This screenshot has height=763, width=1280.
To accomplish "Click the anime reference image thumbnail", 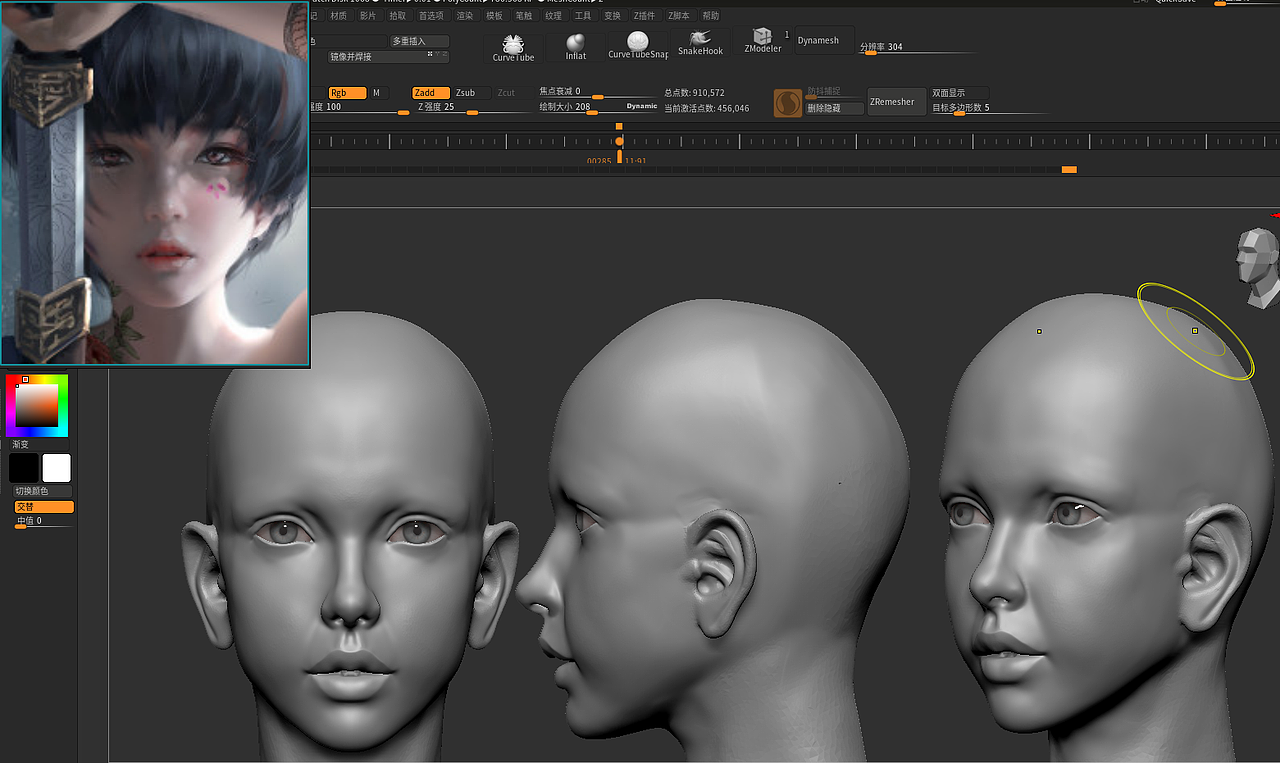I will pyautogui.click(x=155, y=185).
